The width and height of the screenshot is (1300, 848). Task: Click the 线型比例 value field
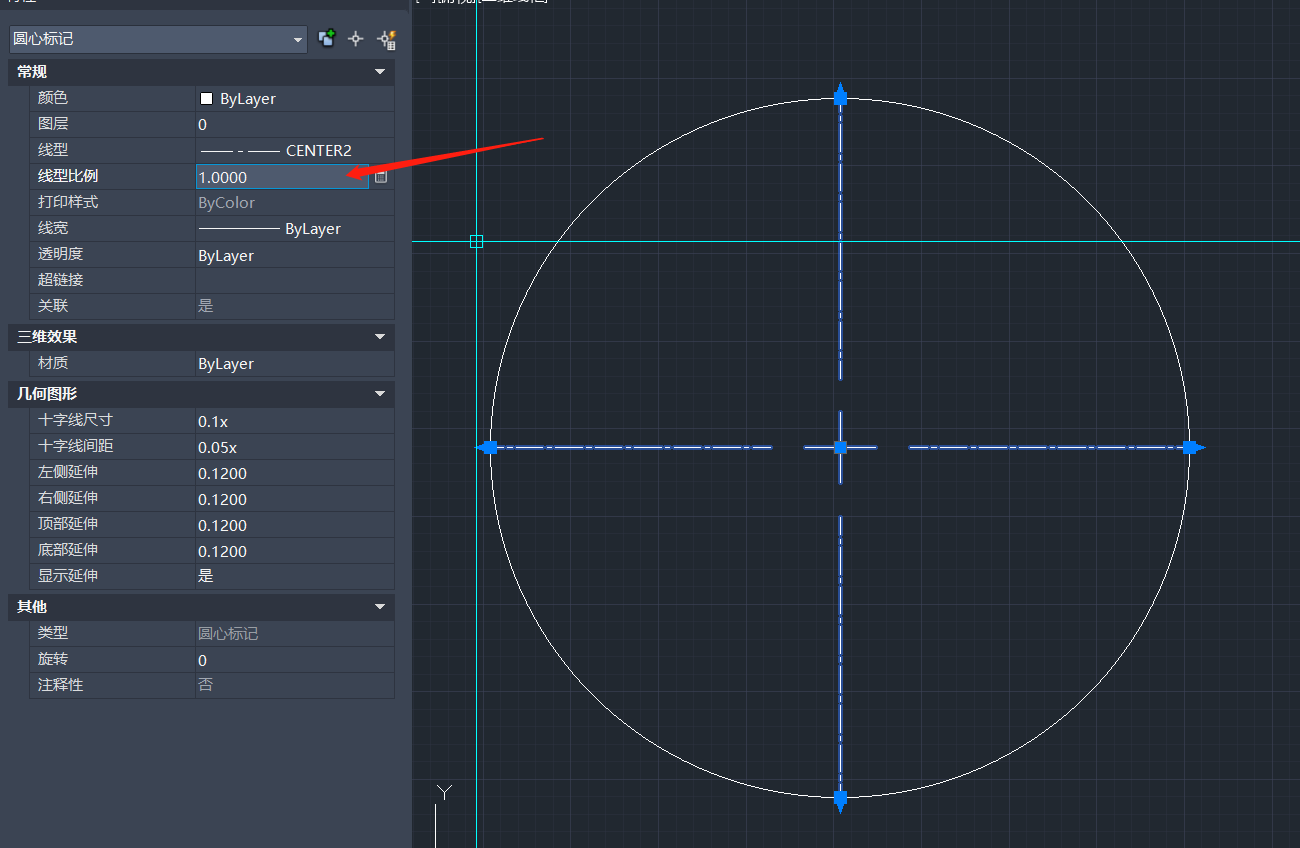[x=281, y=177]
